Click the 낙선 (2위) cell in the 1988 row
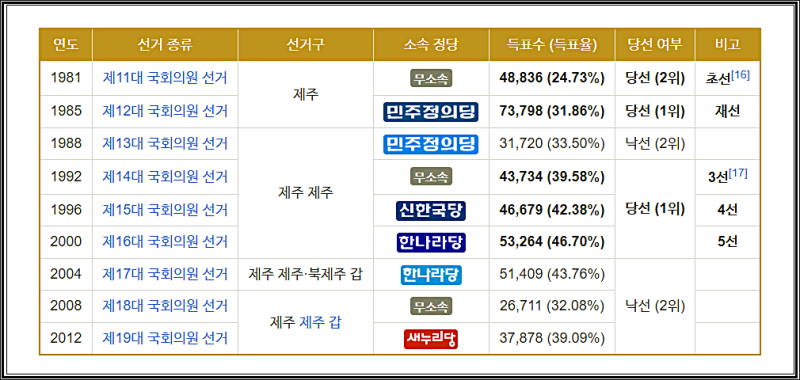Image resolution: width=800 pixels, height=380 pixels. [x=655, y=143]
